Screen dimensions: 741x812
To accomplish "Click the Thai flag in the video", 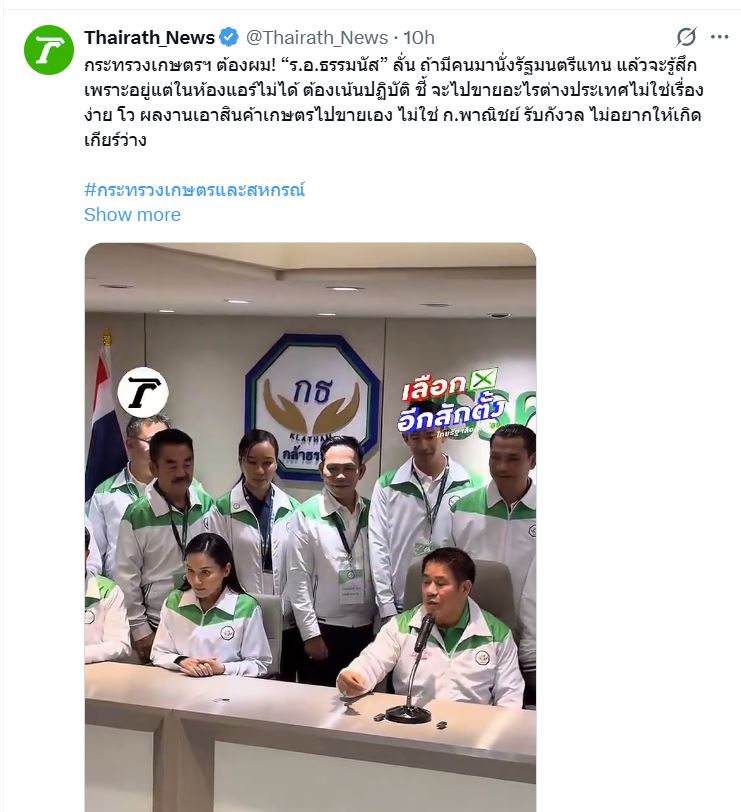I will pos(105,414).
